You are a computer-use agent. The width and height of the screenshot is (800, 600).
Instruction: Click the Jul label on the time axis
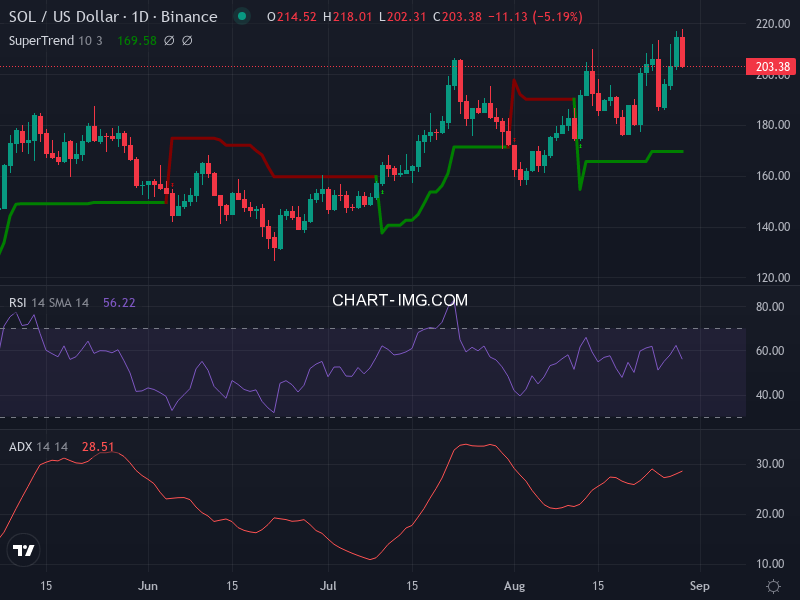329,586
